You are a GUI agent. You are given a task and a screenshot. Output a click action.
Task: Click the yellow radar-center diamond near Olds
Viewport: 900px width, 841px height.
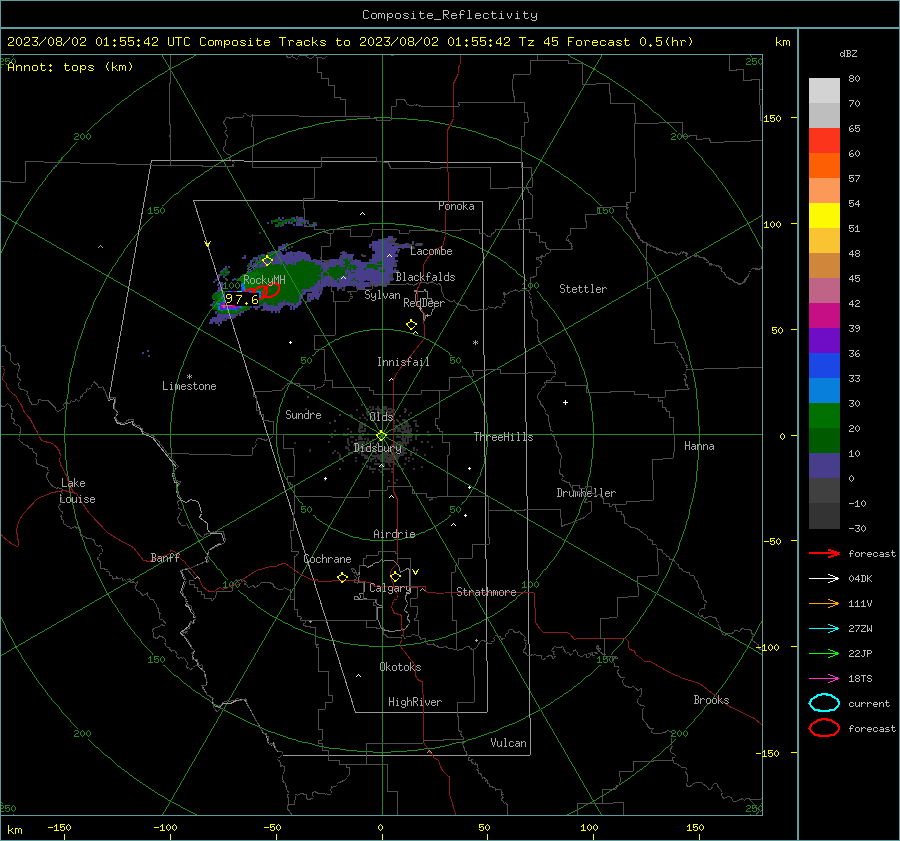coord(382,436)
